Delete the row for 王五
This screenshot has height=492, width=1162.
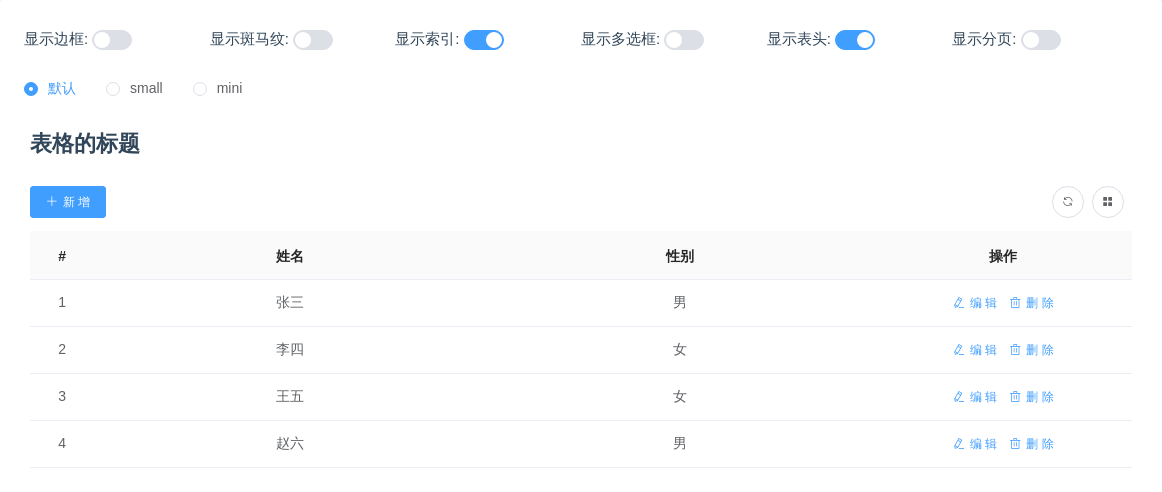1032,397
